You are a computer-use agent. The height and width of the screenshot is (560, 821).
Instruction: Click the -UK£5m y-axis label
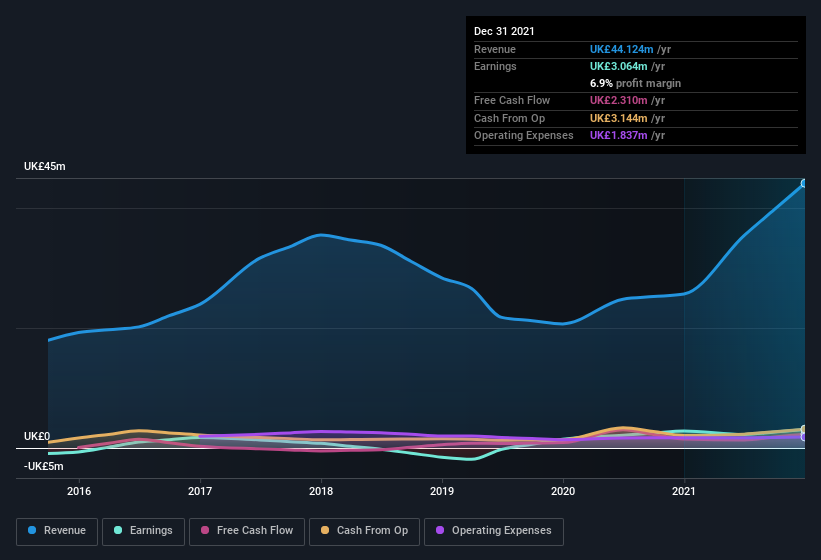coord(43,466)
